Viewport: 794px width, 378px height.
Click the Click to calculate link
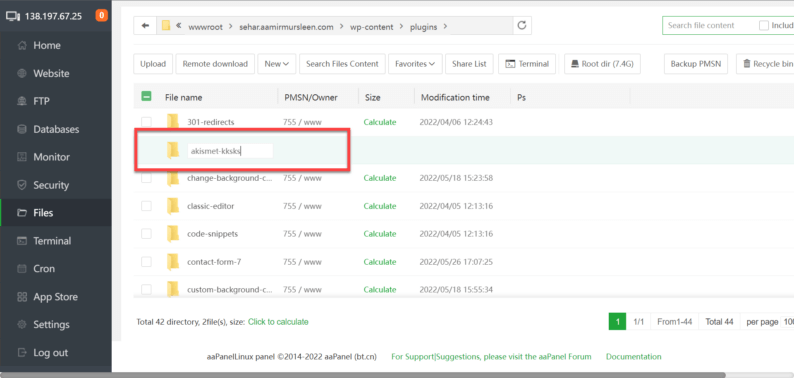click(278, 322)
